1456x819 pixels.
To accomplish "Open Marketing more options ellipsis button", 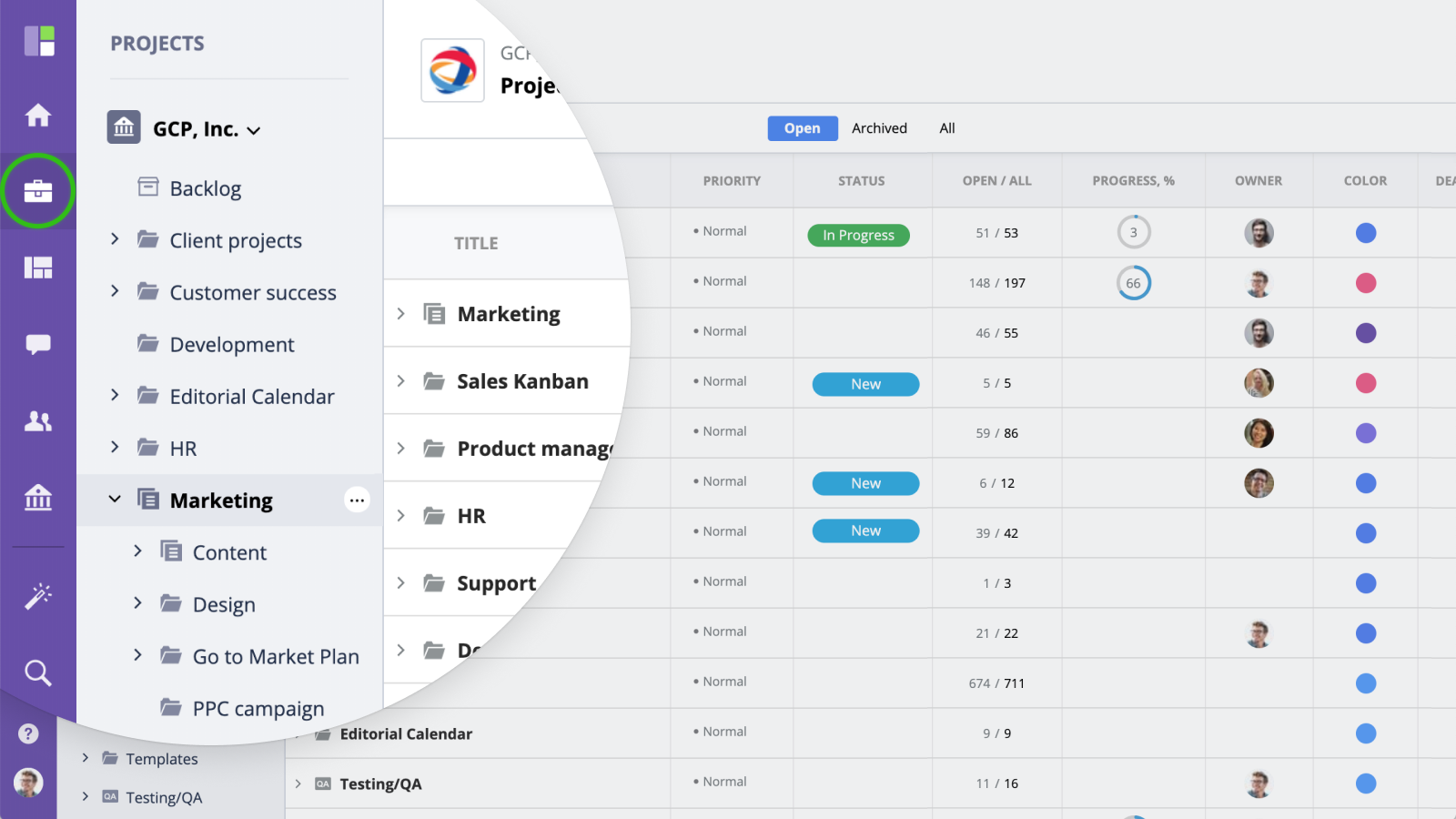I will pos(357,500).
